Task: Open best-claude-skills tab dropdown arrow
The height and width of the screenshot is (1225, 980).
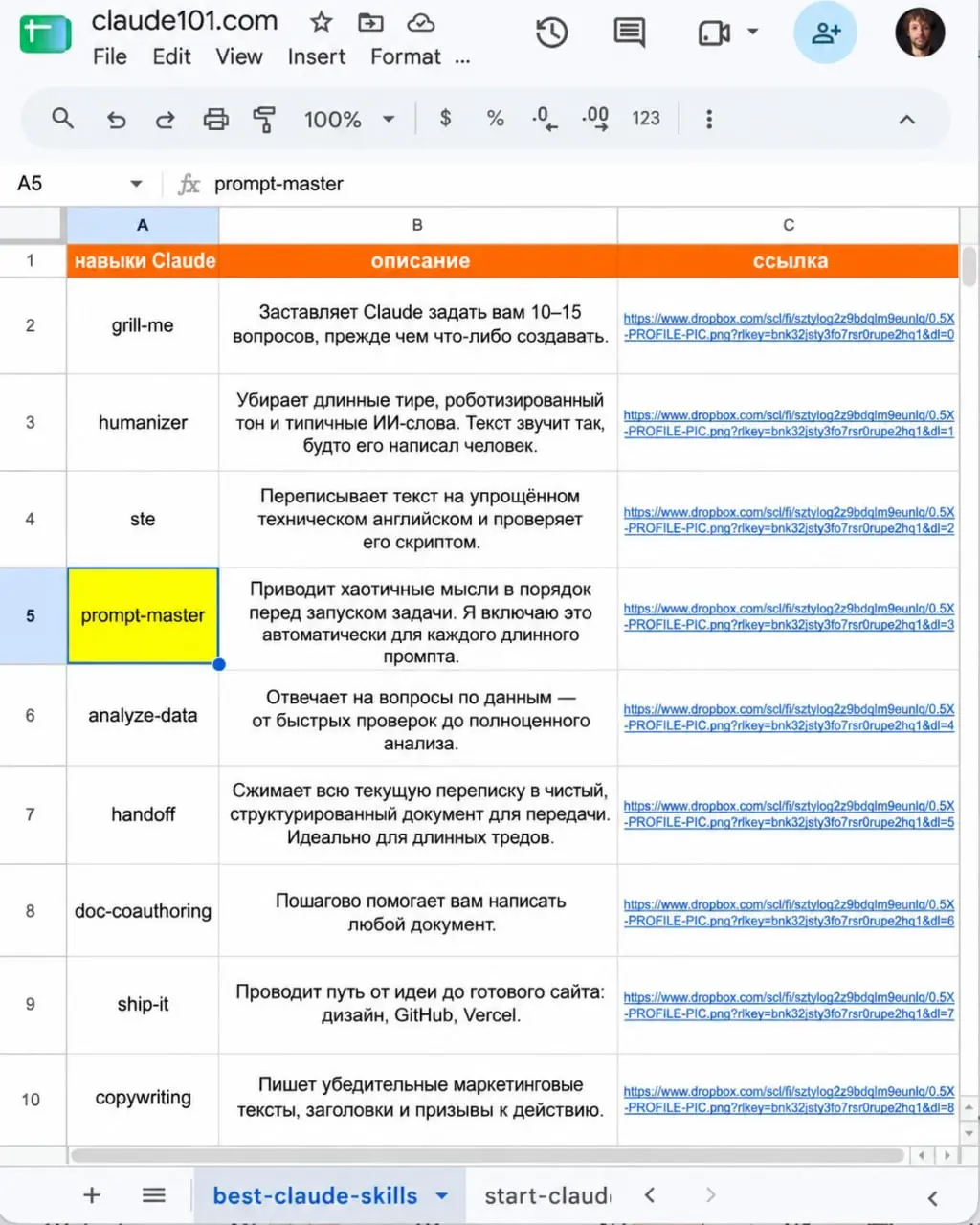Action: (441, 1195)
